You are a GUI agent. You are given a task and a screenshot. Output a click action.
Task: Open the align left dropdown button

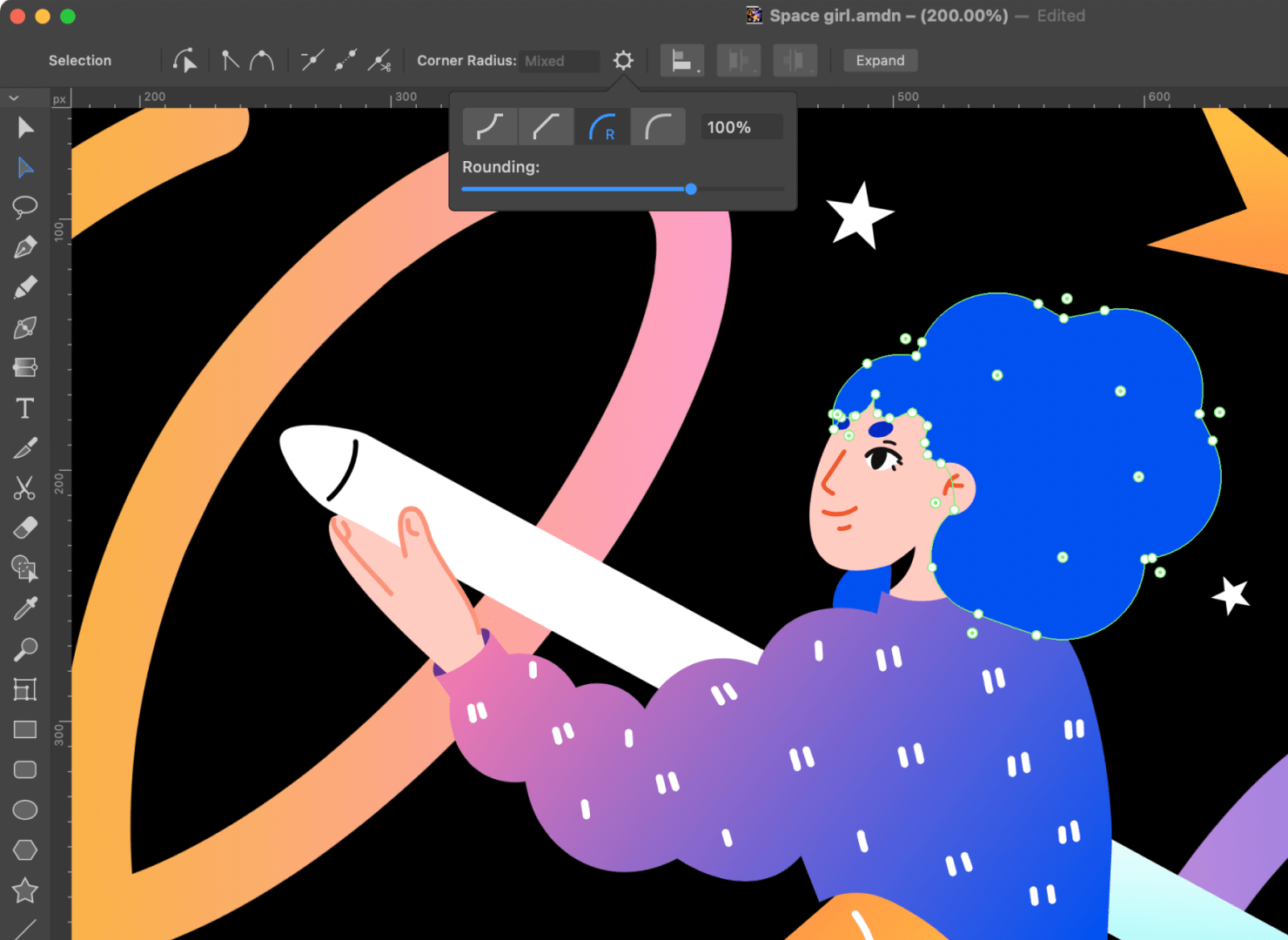click(682, 60)
